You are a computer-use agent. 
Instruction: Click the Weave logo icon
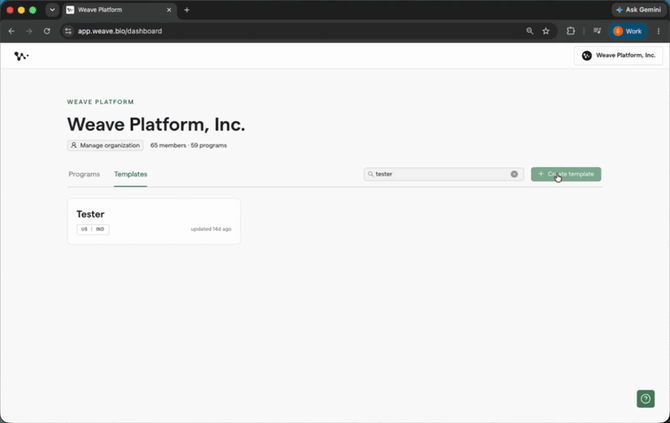(21, 56)
